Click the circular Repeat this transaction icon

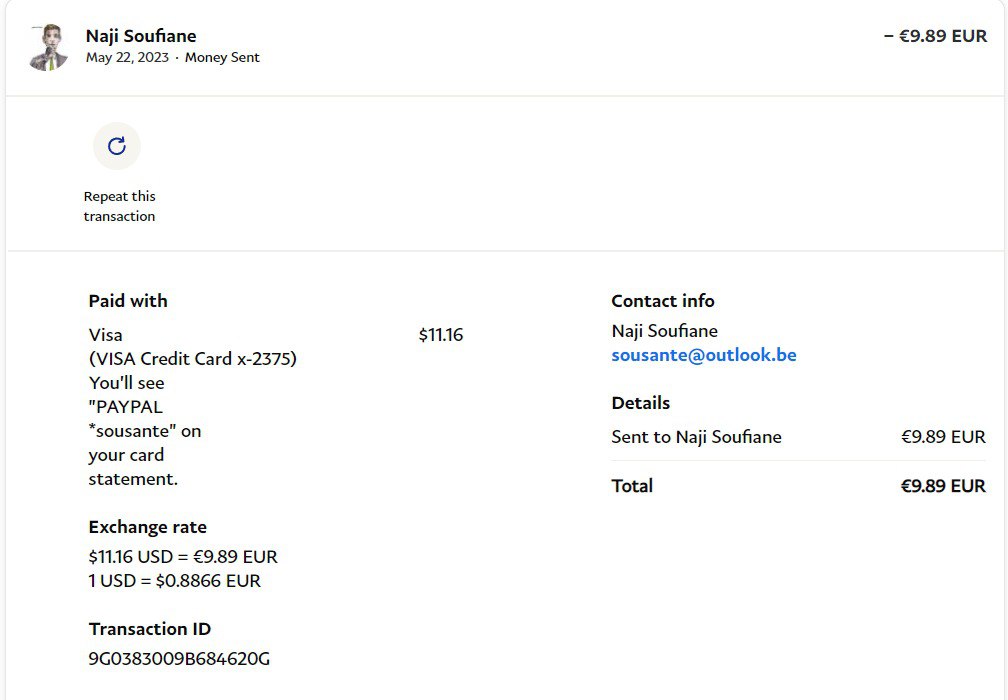117,146
